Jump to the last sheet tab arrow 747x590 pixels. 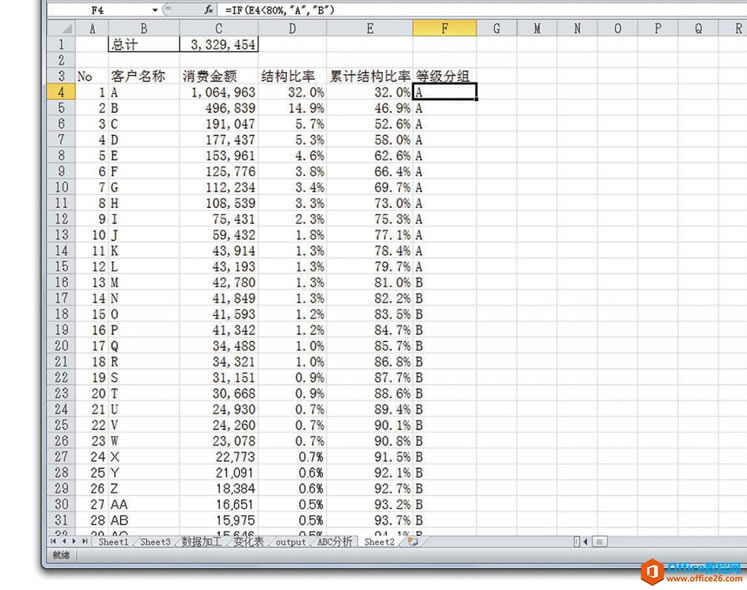[x=84, y=541]
